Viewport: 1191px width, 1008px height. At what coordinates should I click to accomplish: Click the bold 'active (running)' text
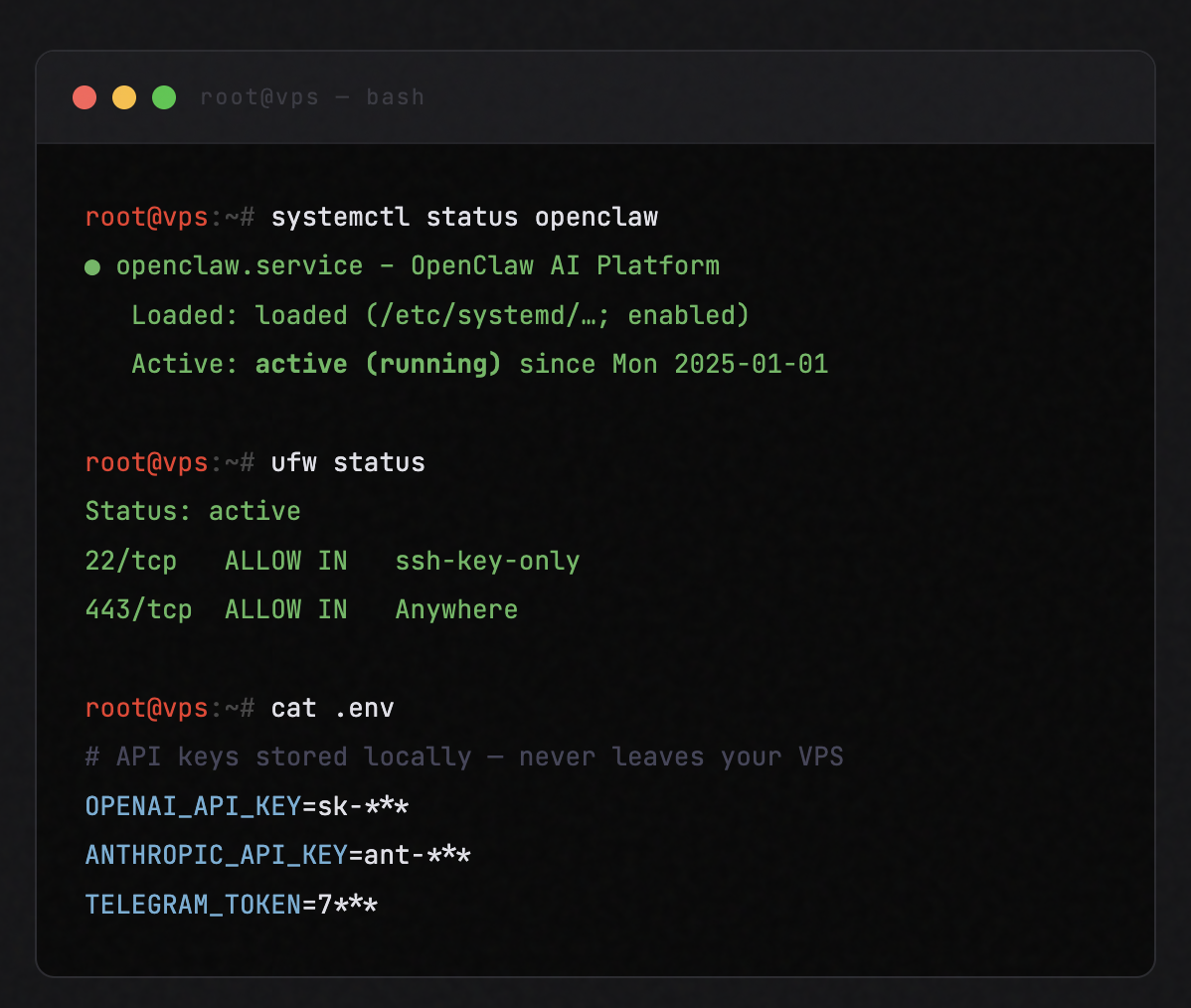[378, 364]
